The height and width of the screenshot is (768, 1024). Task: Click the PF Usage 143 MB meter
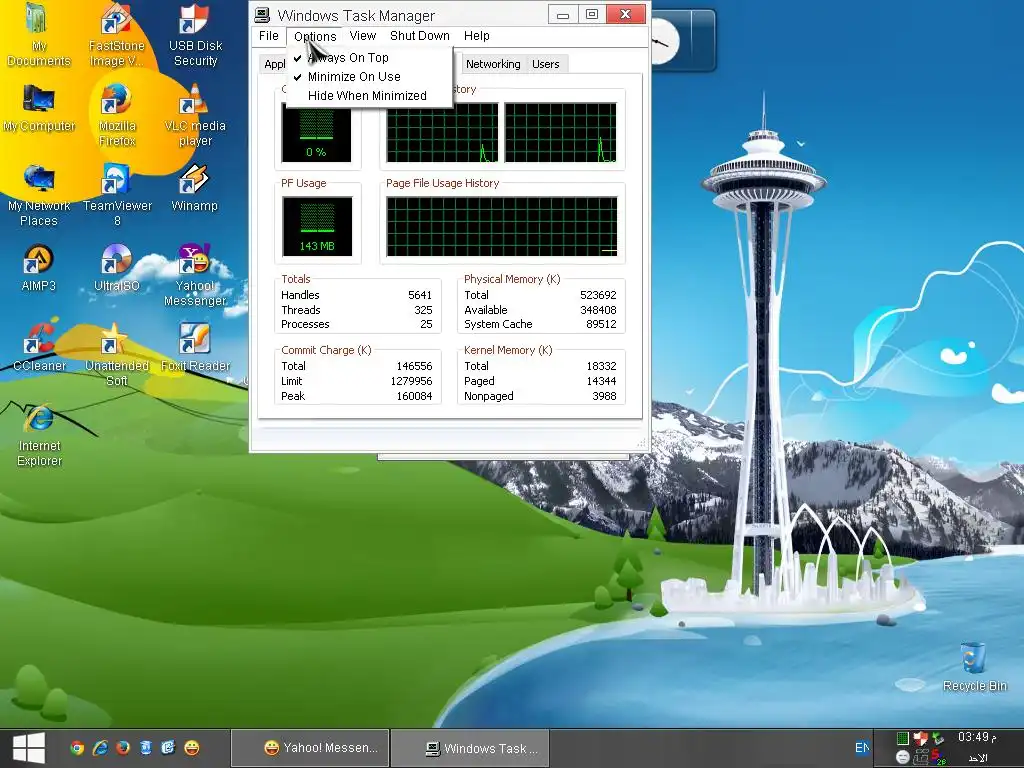(x=317, y=227)
